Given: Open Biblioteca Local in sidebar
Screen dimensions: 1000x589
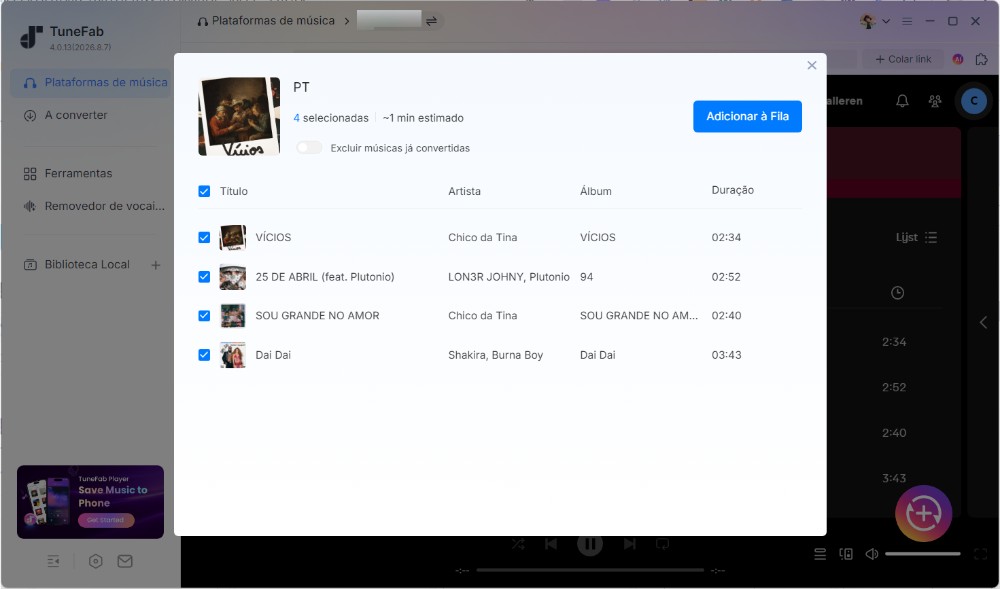Looking at the screenshot, I should tap(77, 265).
